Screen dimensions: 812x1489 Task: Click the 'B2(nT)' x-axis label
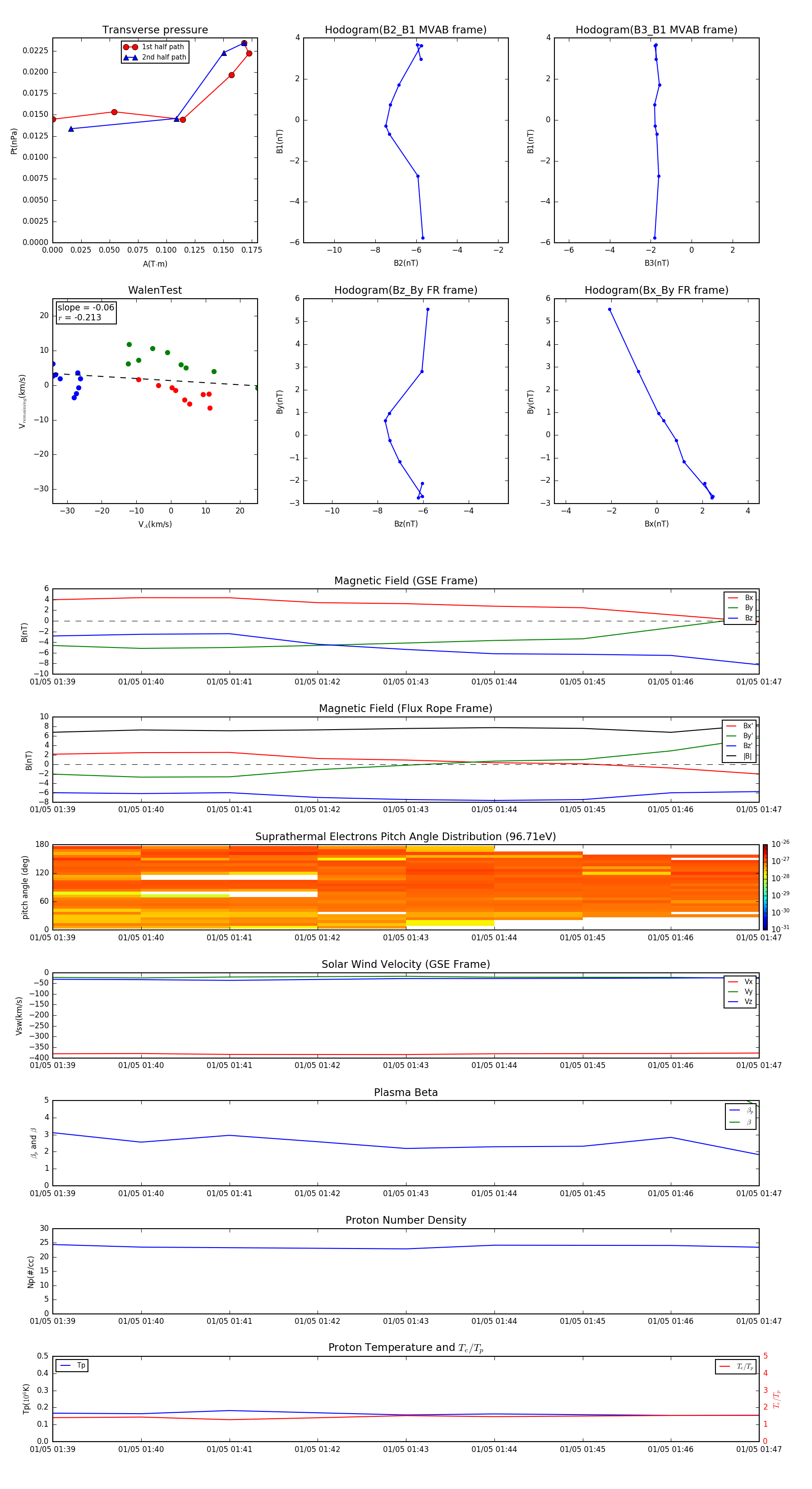pyautogui.click(x=406, y=263)
